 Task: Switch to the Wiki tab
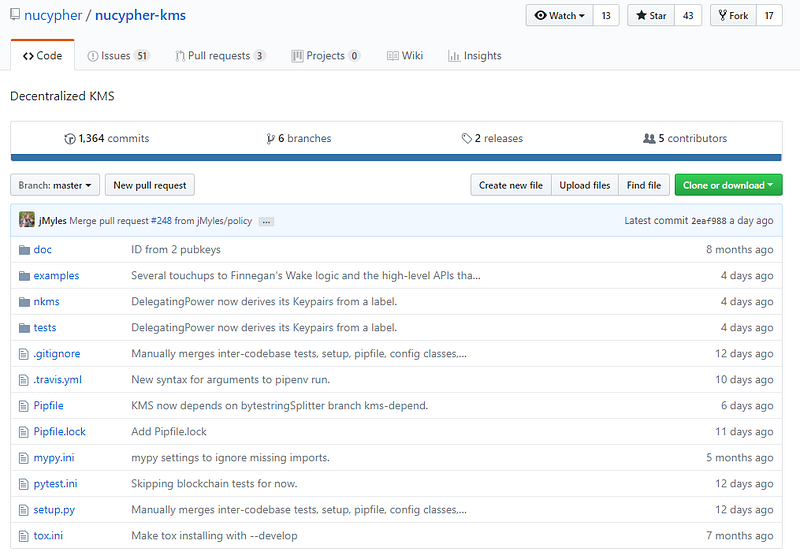pyautogui.click(x=405, y=56)
